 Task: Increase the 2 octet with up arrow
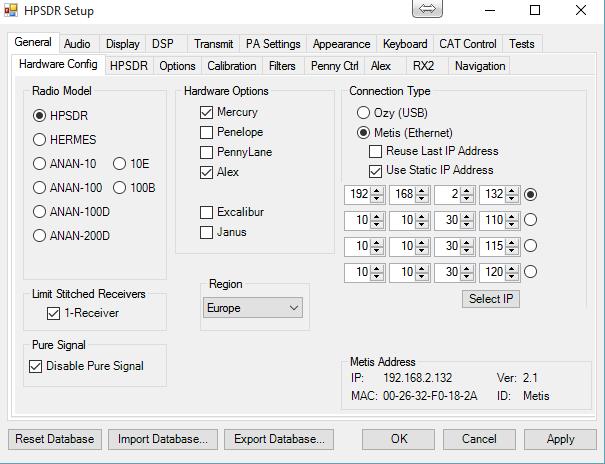467,191
